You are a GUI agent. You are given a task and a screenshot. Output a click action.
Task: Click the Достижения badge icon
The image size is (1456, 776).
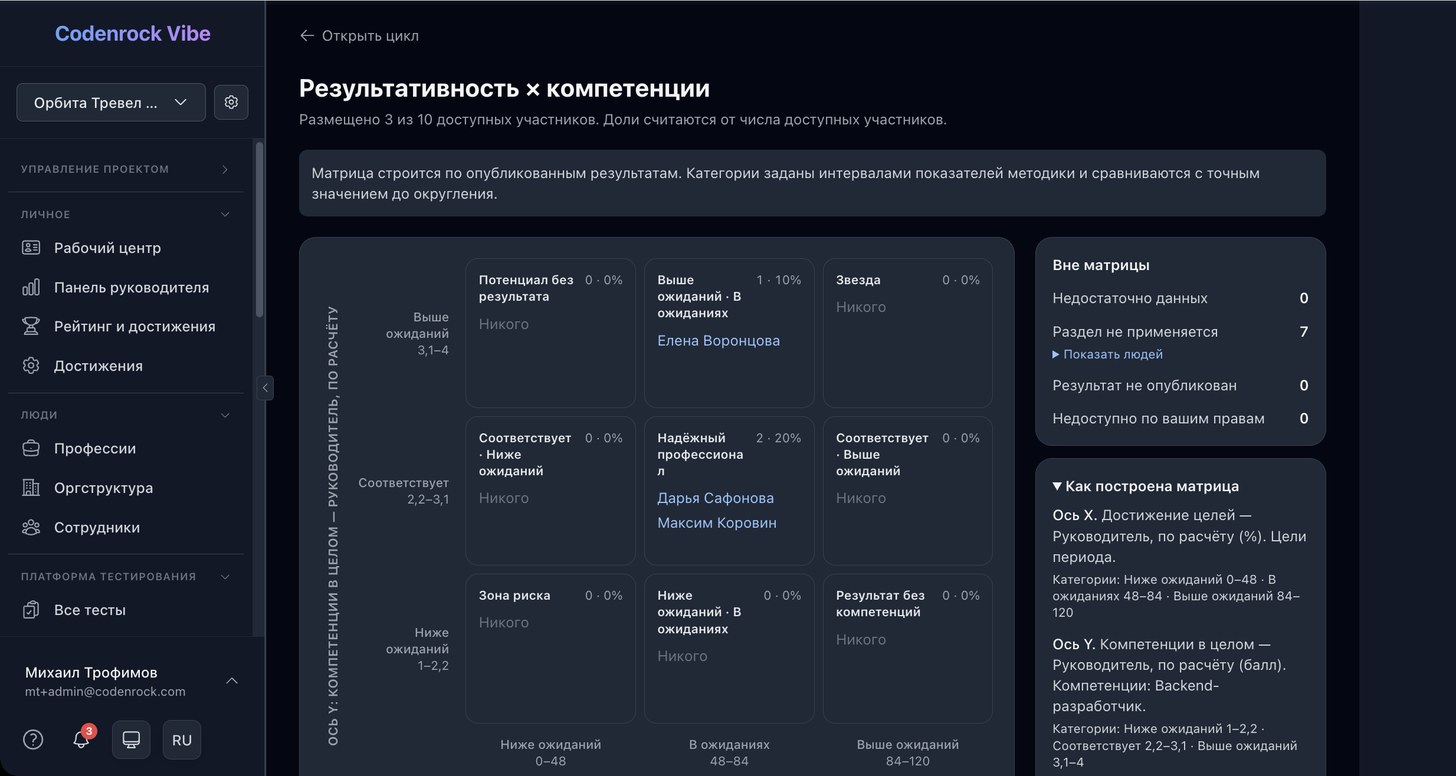(x=31, y=366)
